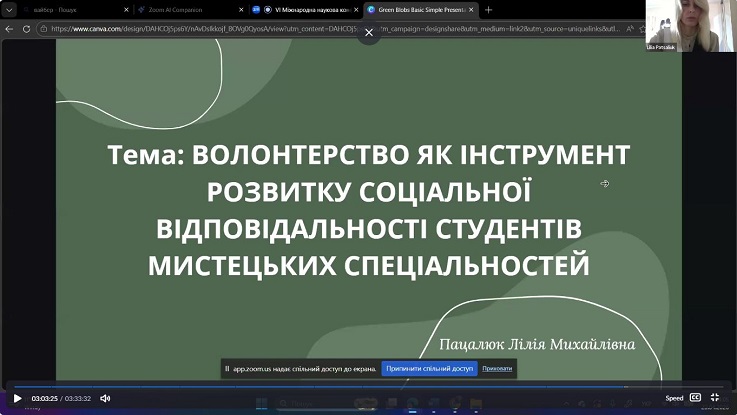Open a new browser tab
This screenshot has width=737, height=415.
click(x=488, y=9)
